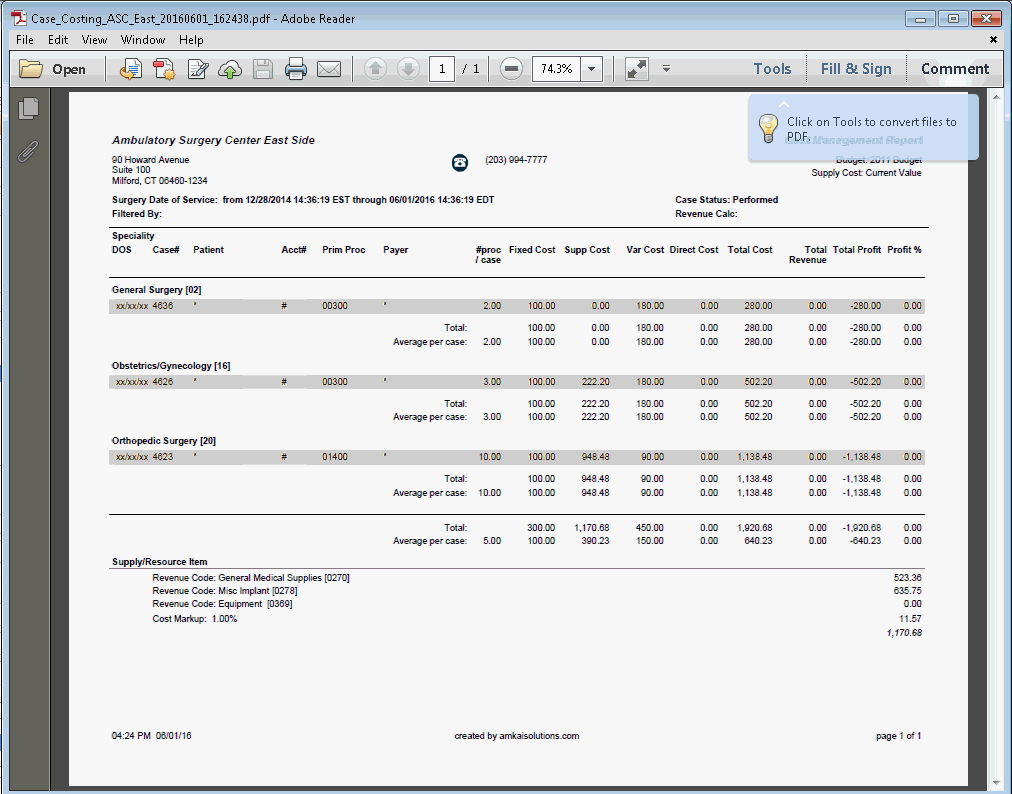Click the telephone icon in the report header
Image resolution: width=1012 pixels, height=794 pixels.
(460, 163)
